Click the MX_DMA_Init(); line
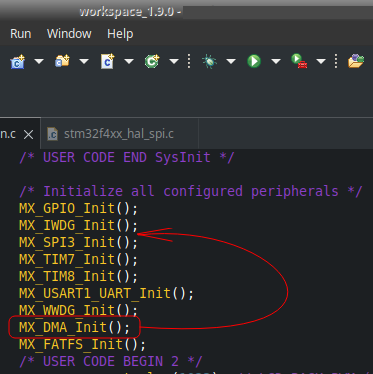The height and width of the screenshot is (374, 373). [x=74, y=327]
